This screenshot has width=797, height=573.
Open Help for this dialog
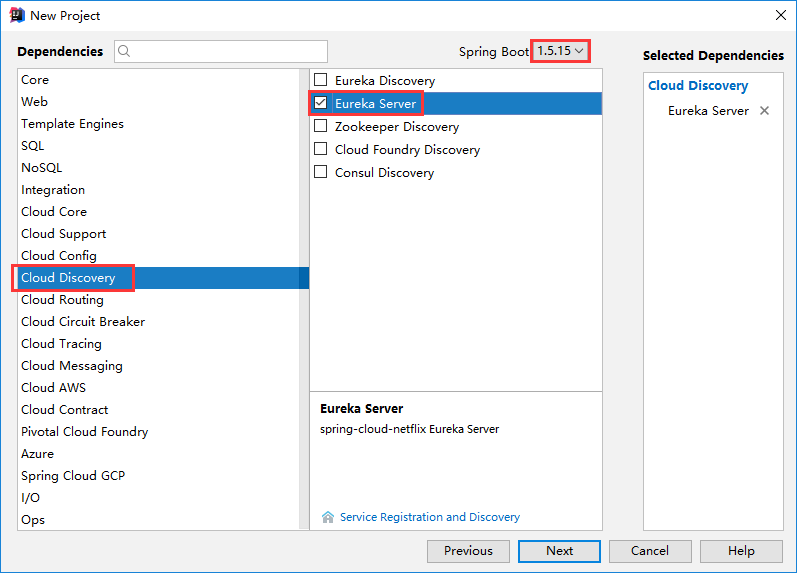pos(741,551)
